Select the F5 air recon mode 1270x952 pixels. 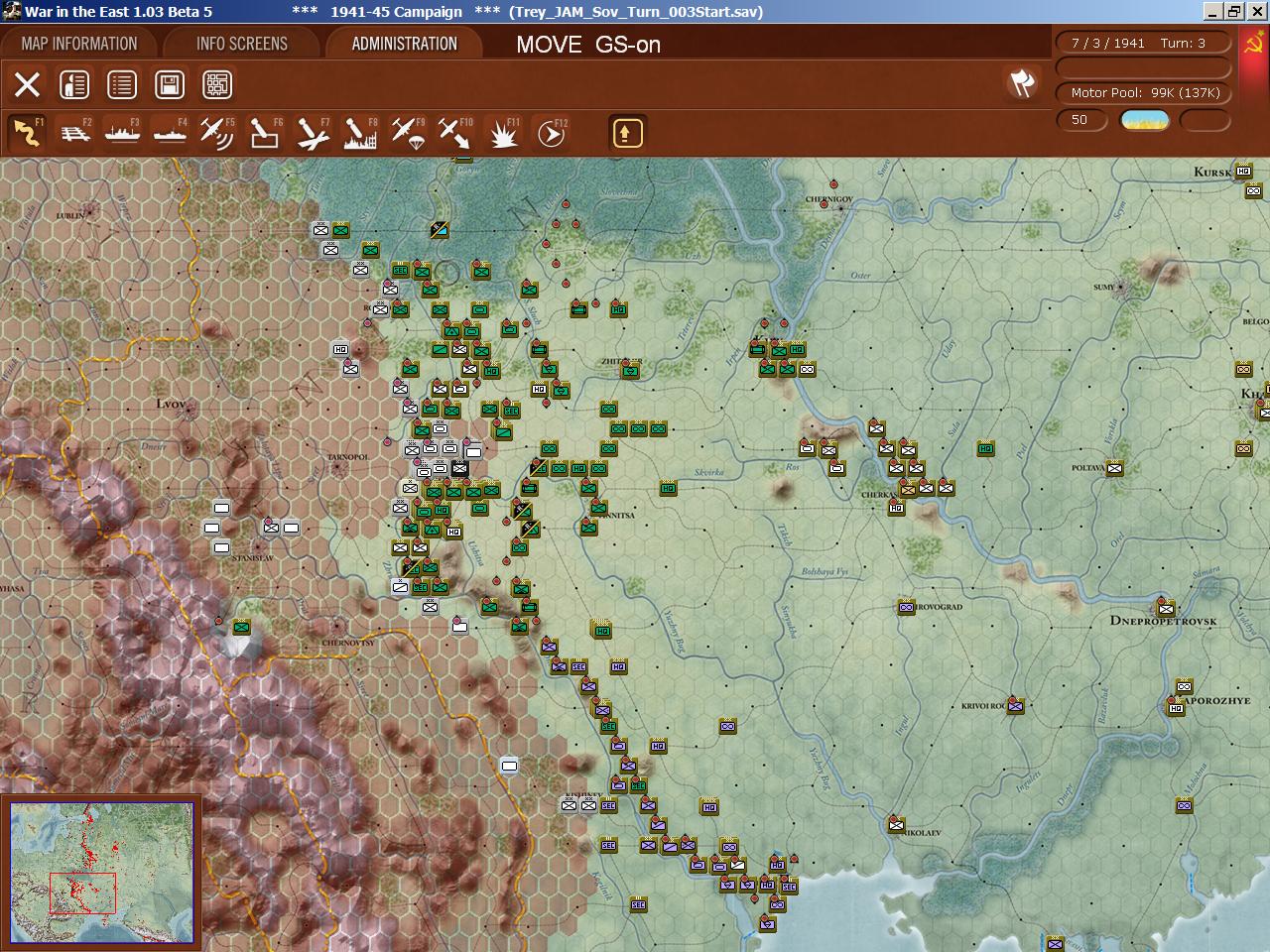click(x=217, y=133)
